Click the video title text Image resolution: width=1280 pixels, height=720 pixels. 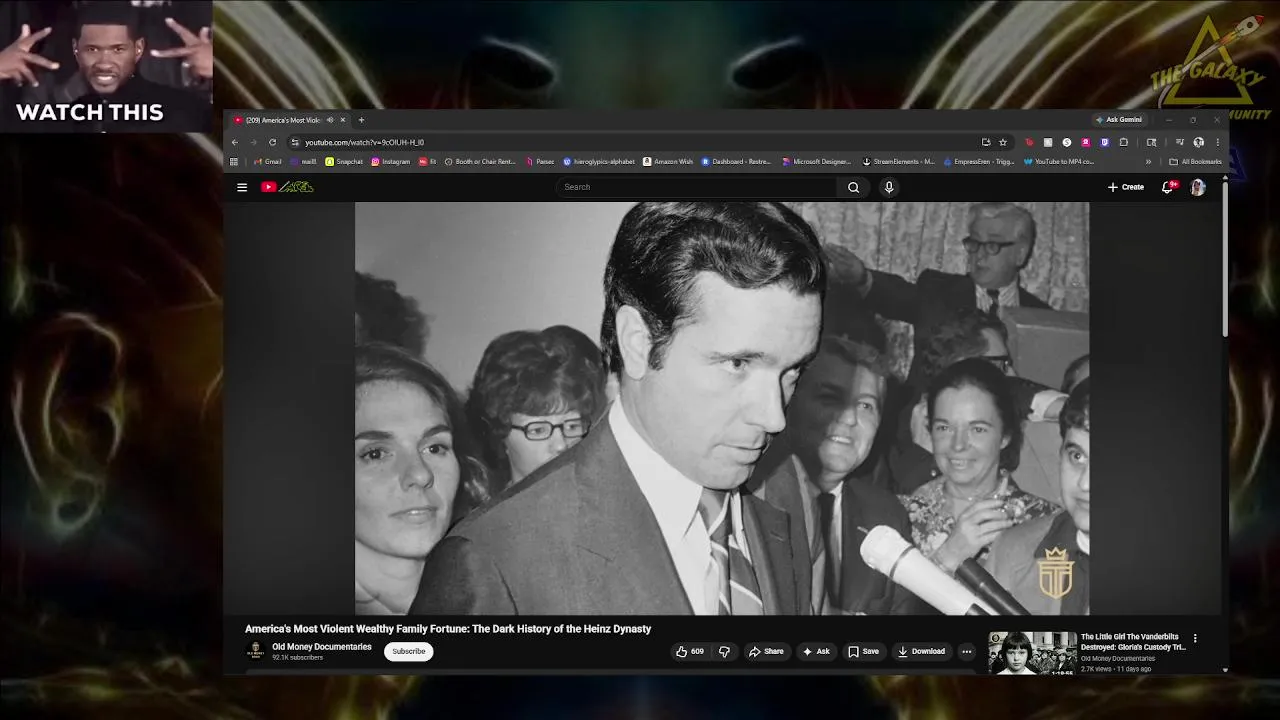[448, 629]
